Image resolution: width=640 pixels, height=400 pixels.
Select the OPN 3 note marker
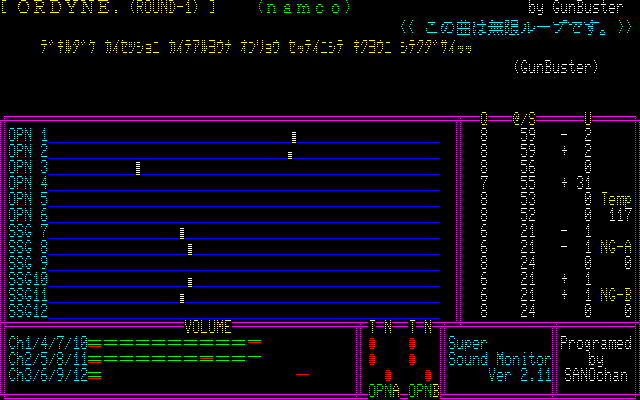pyautogui.click(x=138, y=168)
